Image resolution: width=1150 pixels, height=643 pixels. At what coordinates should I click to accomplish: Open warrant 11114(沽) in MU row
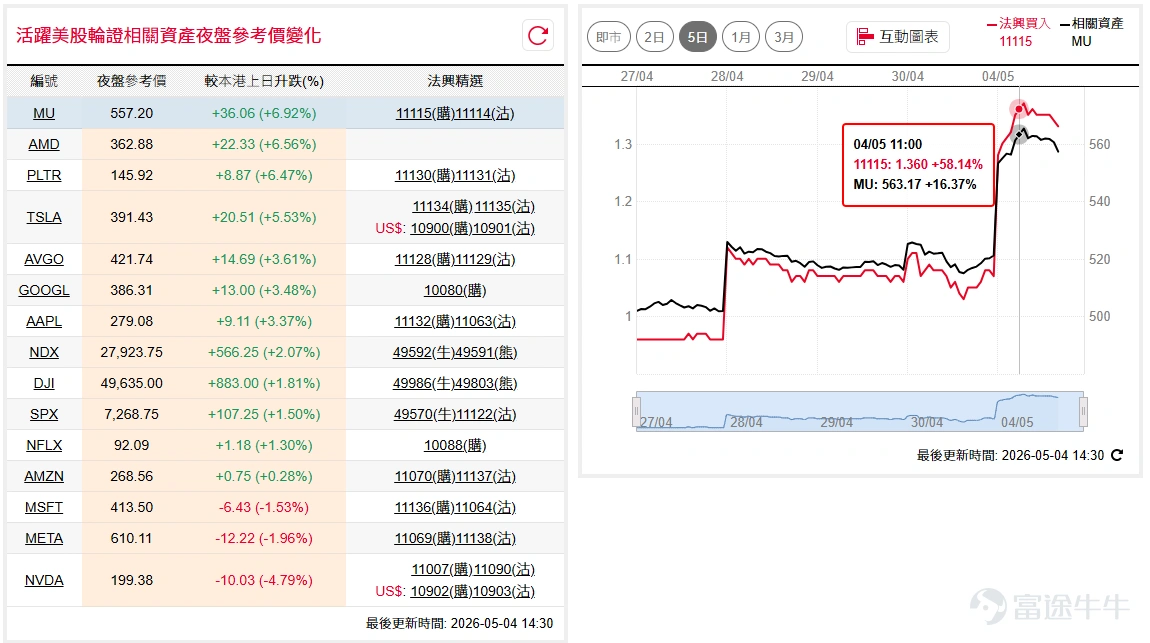point(485,114)
